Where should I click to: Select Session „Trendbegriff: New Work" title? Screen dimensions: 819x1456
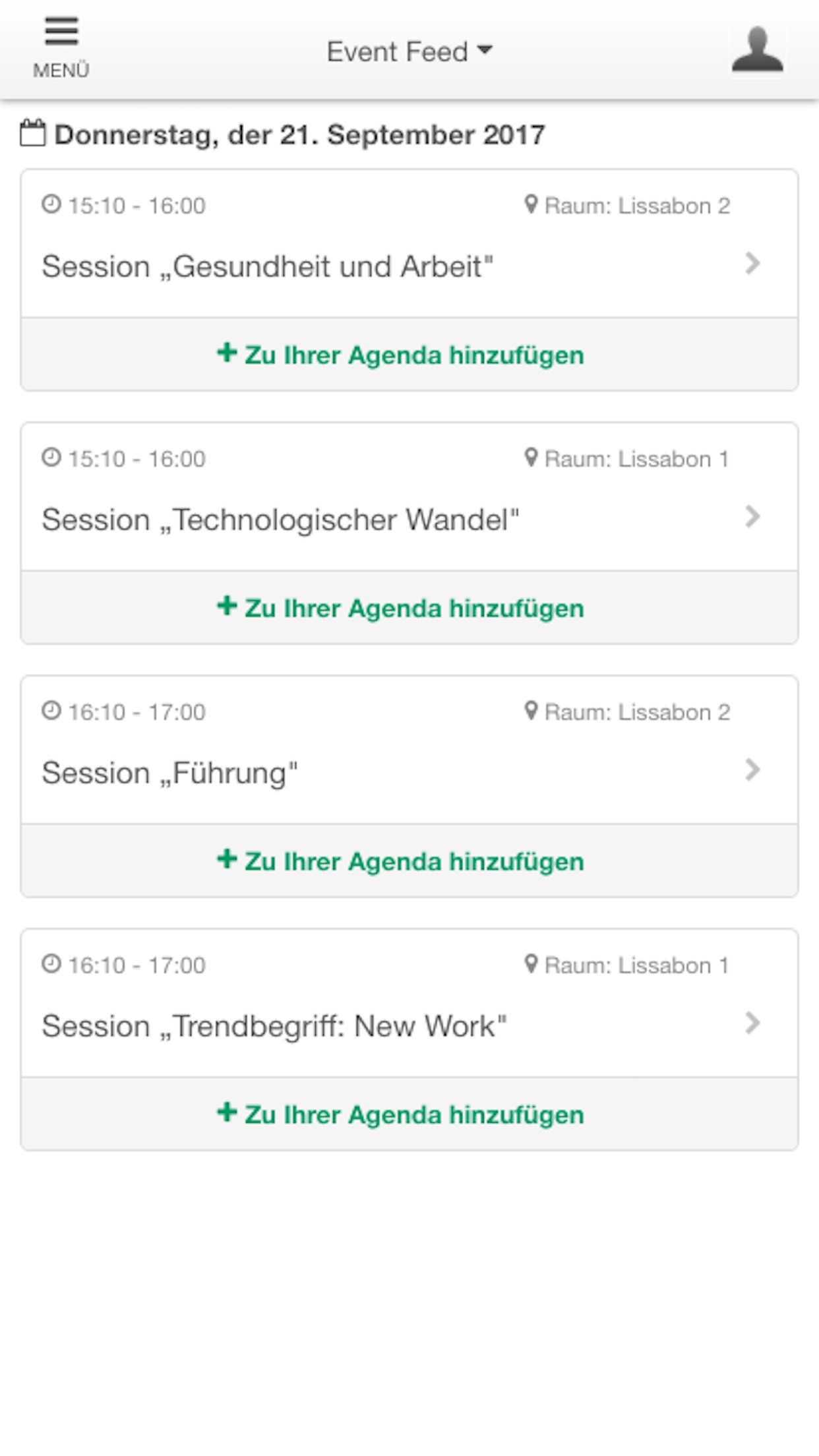[274, 1026]
